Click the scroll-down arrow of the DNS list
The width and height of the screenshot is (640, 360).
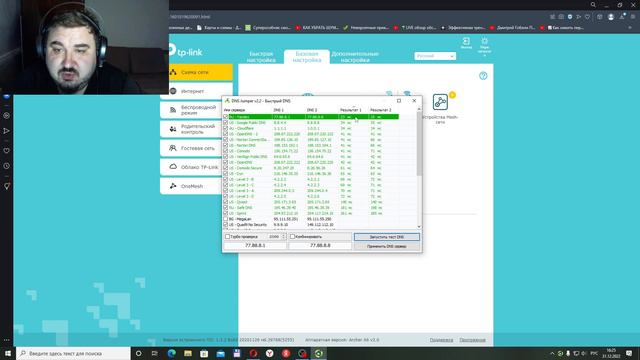click(419, 227)
